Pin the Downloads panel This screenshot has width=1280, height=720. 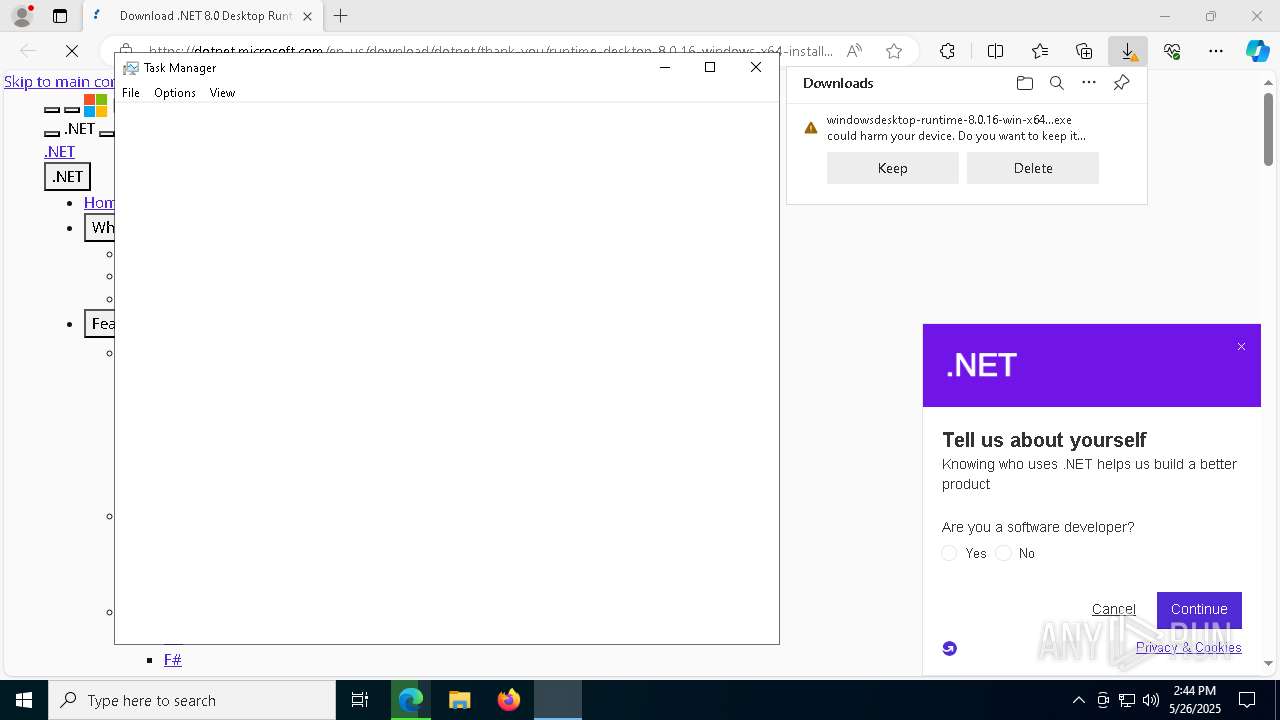click(x=1121, y=83)
